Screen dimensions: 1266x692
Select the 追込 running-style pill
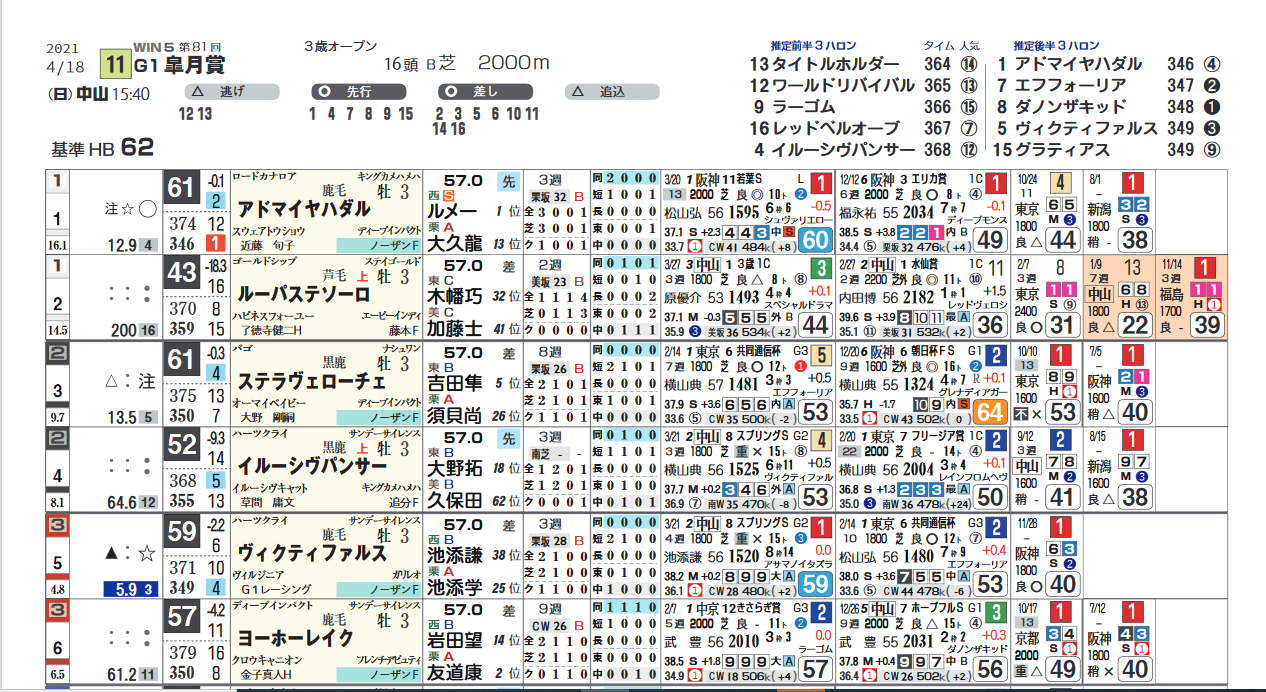click(x=611, y=92)
